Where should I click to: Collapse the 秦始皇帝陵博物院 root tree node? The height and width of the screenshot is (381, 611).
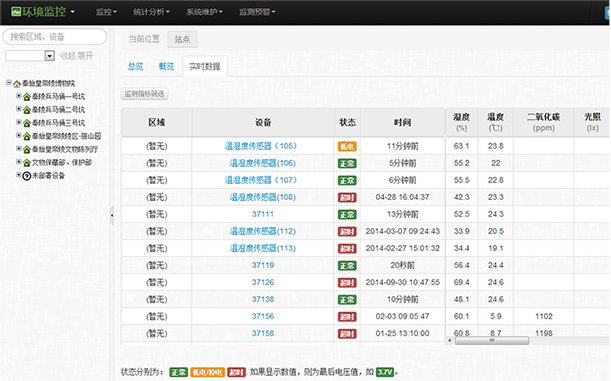tap(9, 82)
